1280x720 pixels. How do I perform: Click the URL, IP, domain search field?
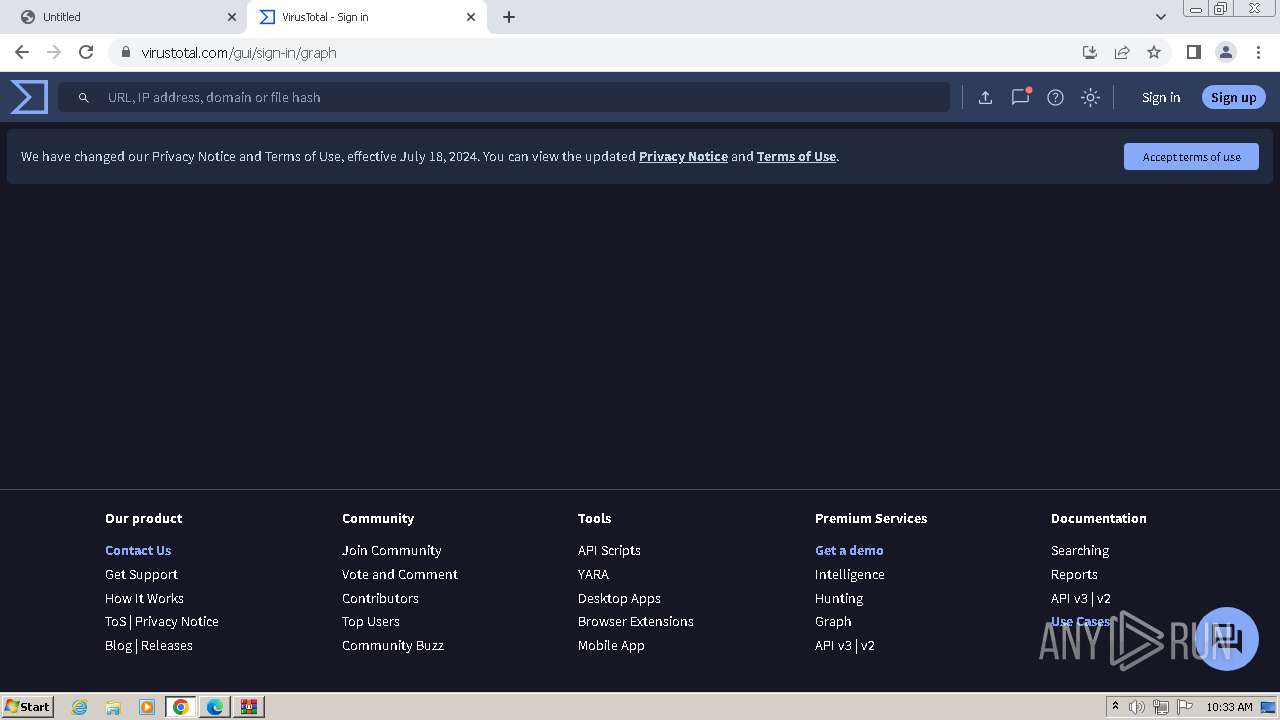[504, 97]
